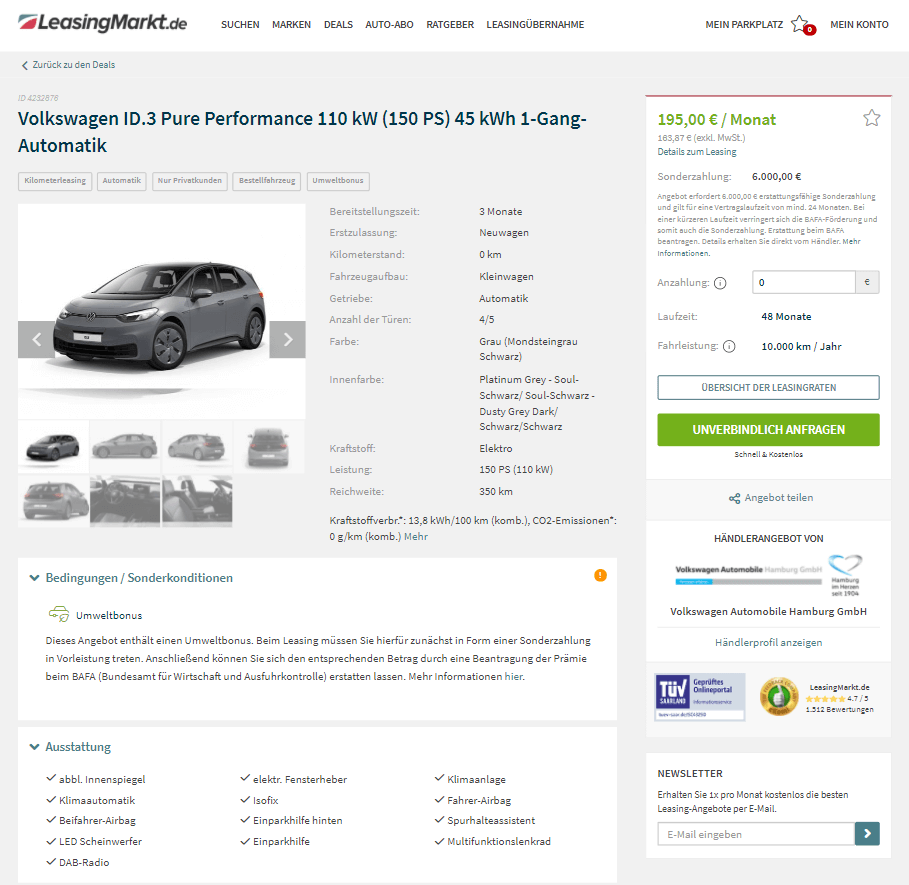The image size is (909, 885).
Task: Go back via Zurück zu den Deals
Action: pyautogui.click(x=68, y=65)
